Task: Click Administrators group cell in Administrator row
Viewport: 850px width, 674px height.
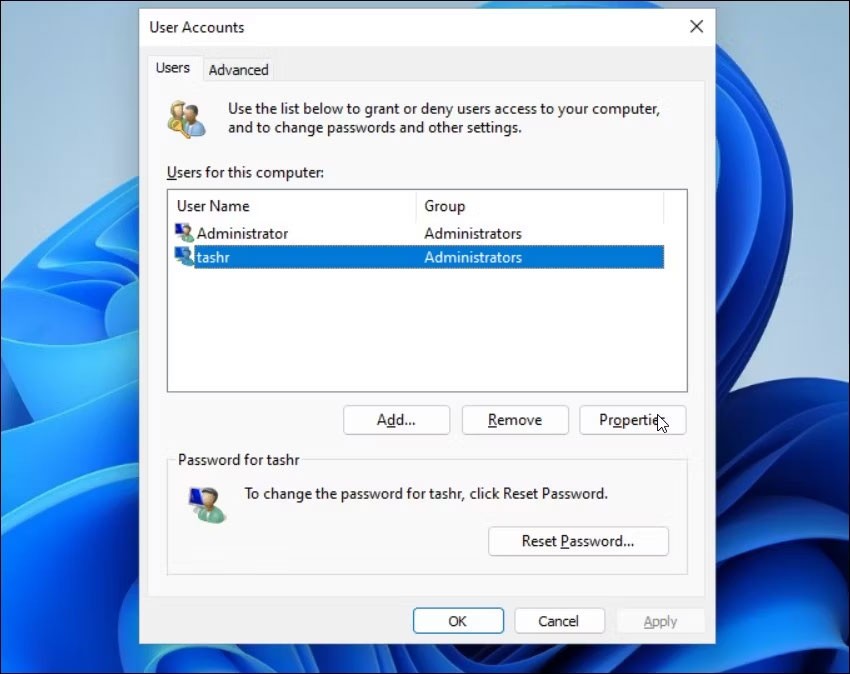Action: click(473, 233)
